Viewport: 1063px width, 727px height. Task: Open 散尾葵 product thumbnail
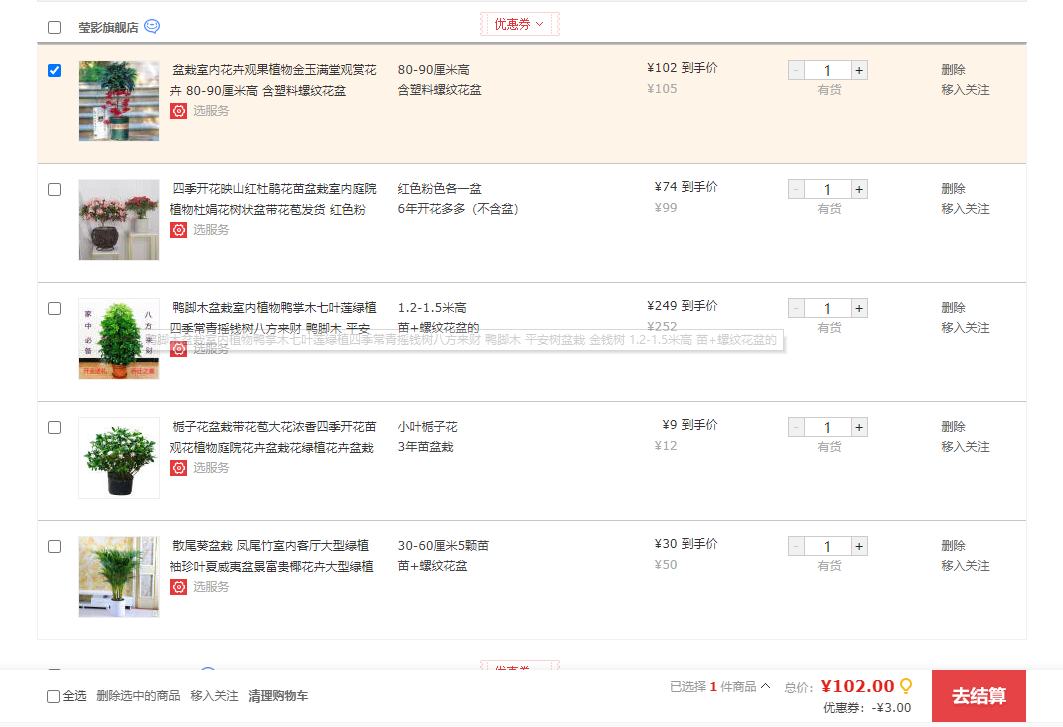pos(119,576)
